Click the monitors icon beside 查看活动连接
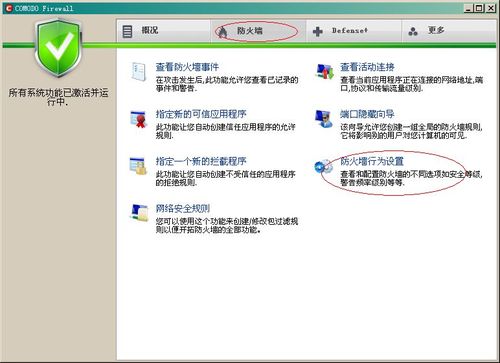This screenshot has height=363, width=500. [324, 71]
